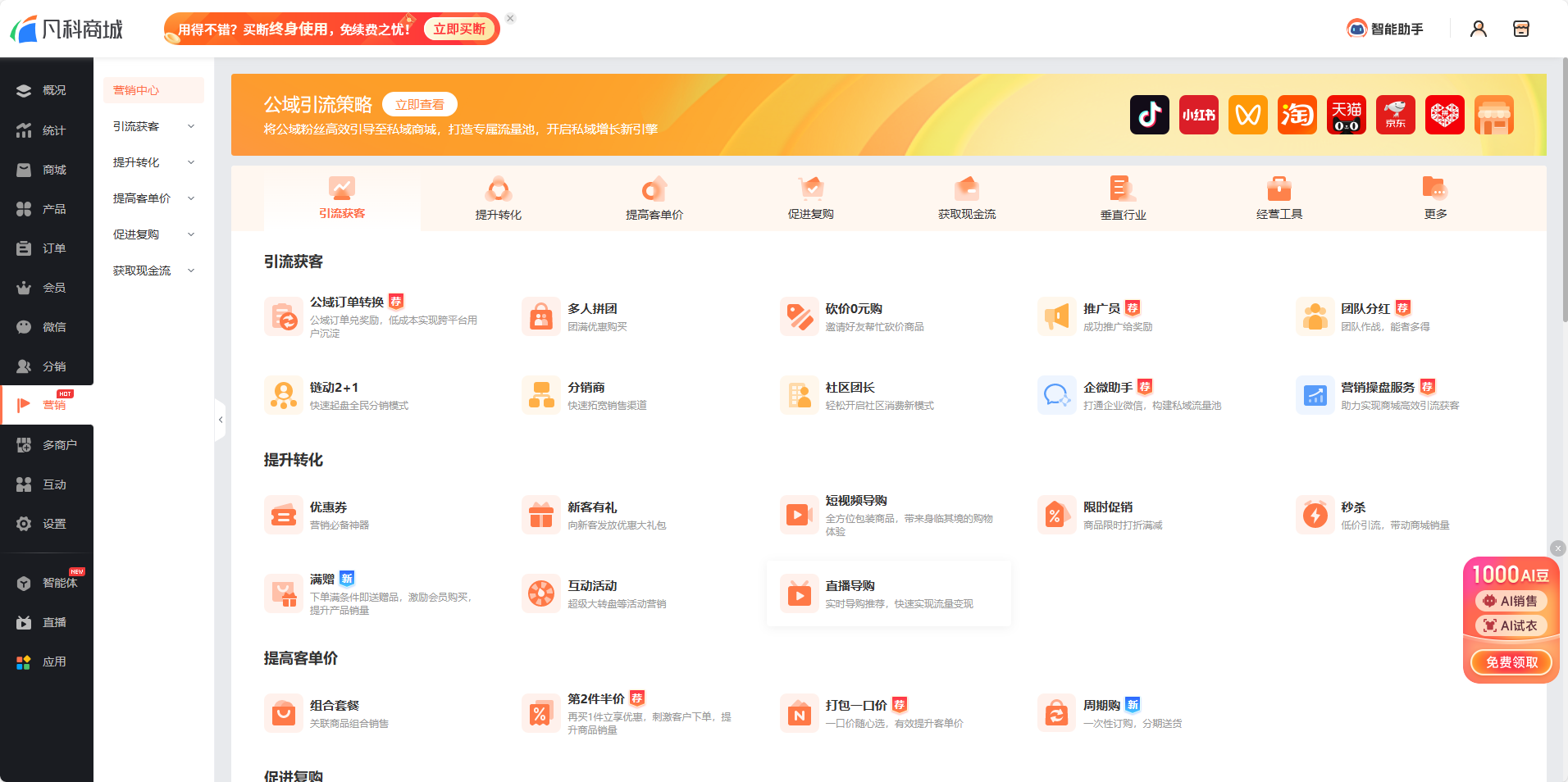The image size is (1568, 782).
Task: Expand the 促进复购 sidebar submenu
Action: (154, 234)
